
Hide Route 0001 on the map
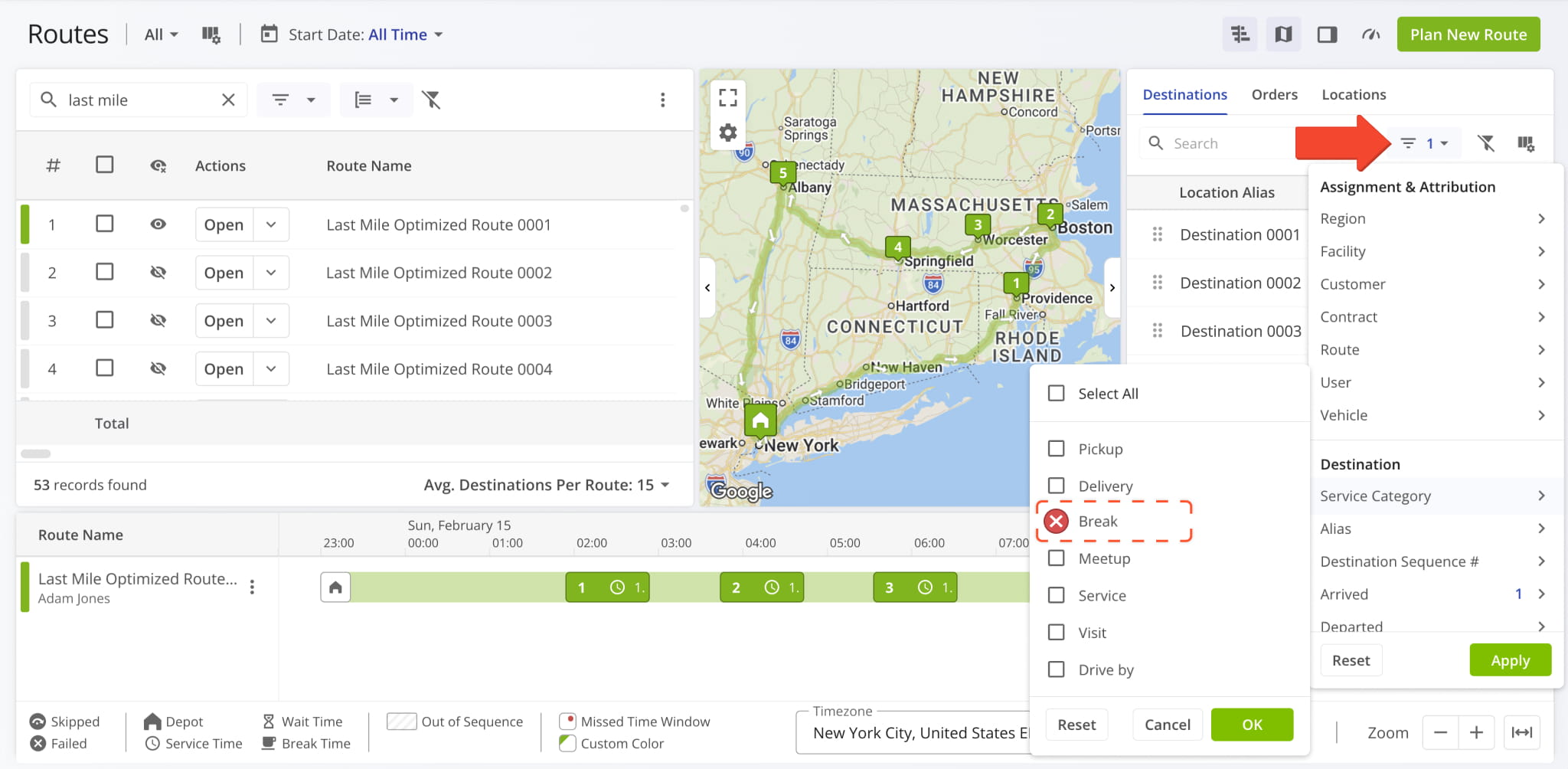click(x=158, y=224)
